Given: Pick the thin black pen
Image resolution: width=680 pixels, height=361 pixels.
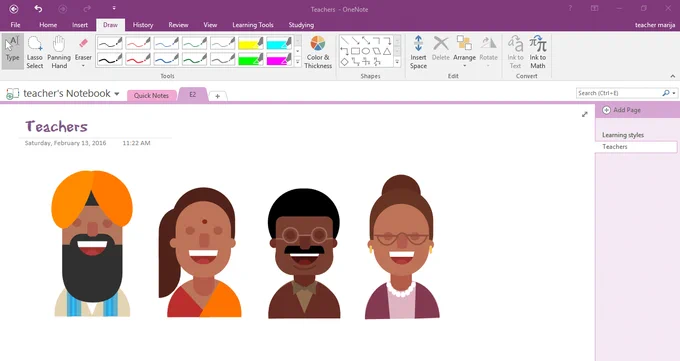Looking at the screenshot, I should tap(110, 43).
